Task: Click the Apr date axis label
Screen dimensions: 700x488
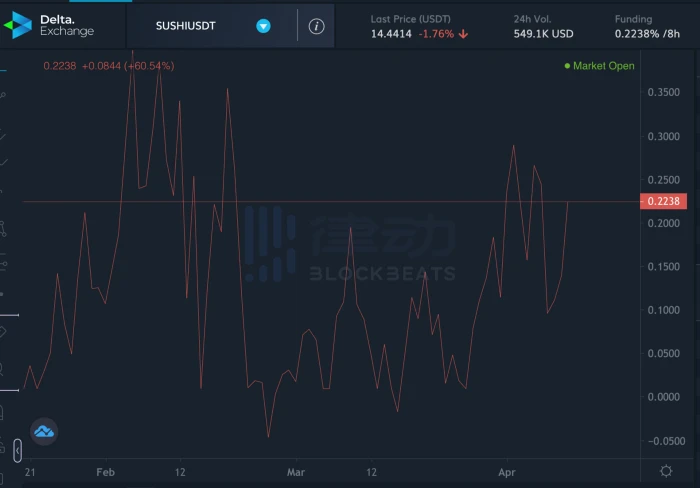Action: click(507, 472)
